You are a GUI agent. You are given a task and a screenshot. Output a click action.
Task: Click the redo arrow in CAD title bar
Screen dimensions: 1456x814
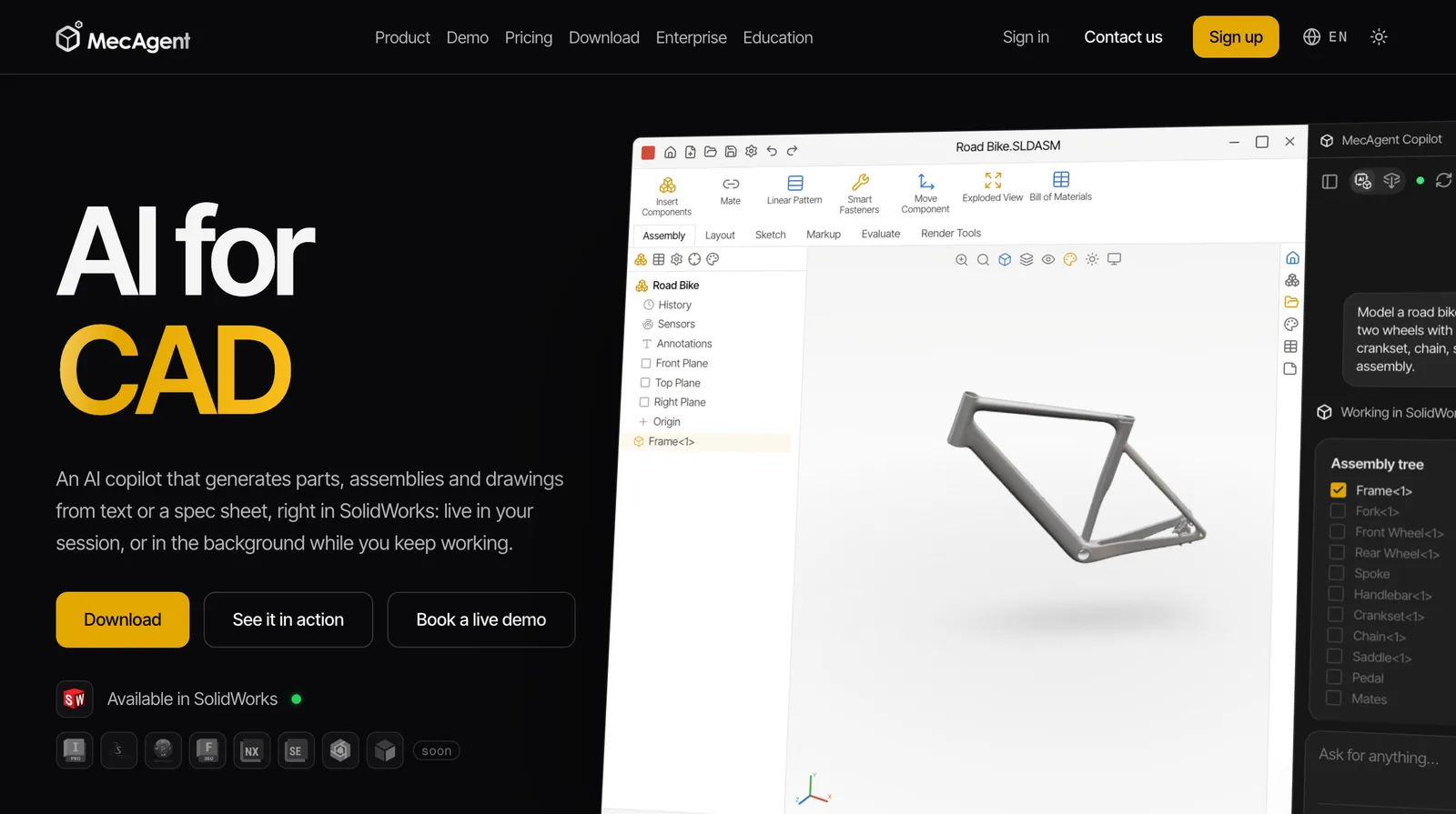(792, 151)
